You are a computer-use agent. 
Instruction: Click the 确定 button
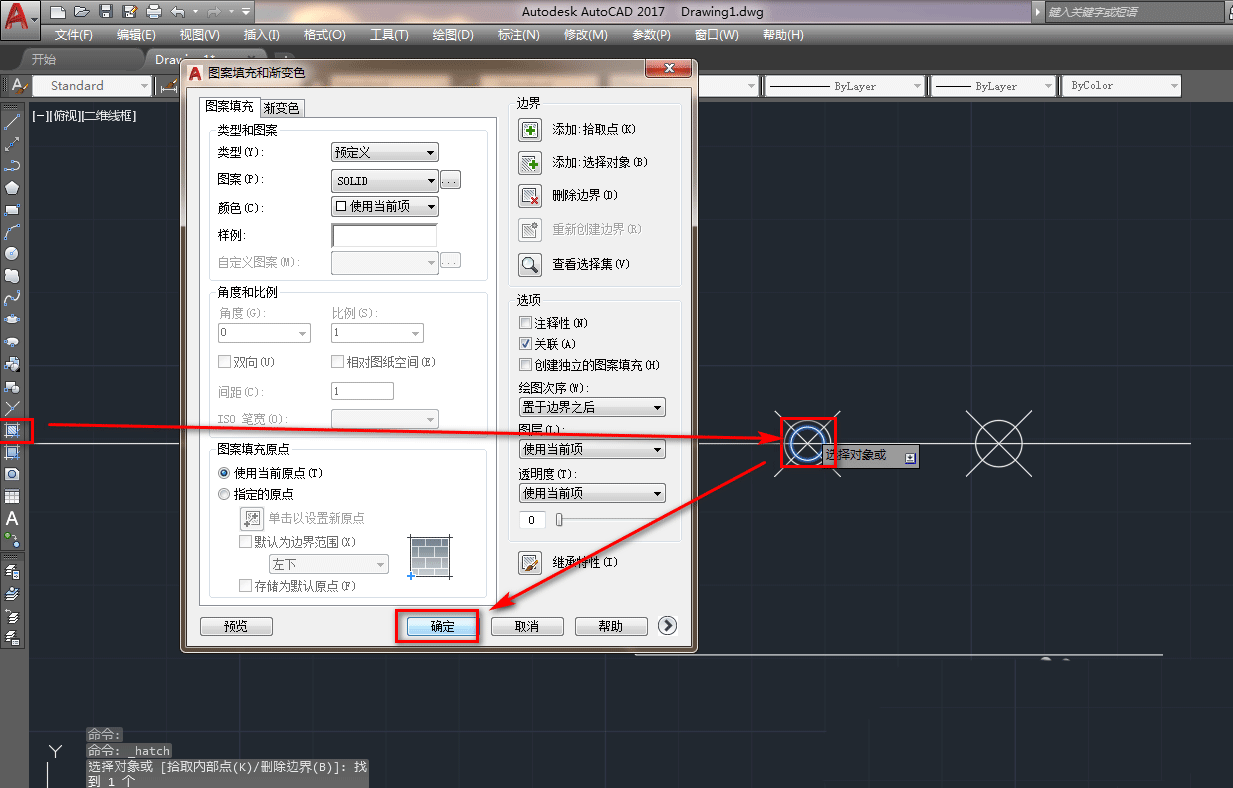click(442, 626)
